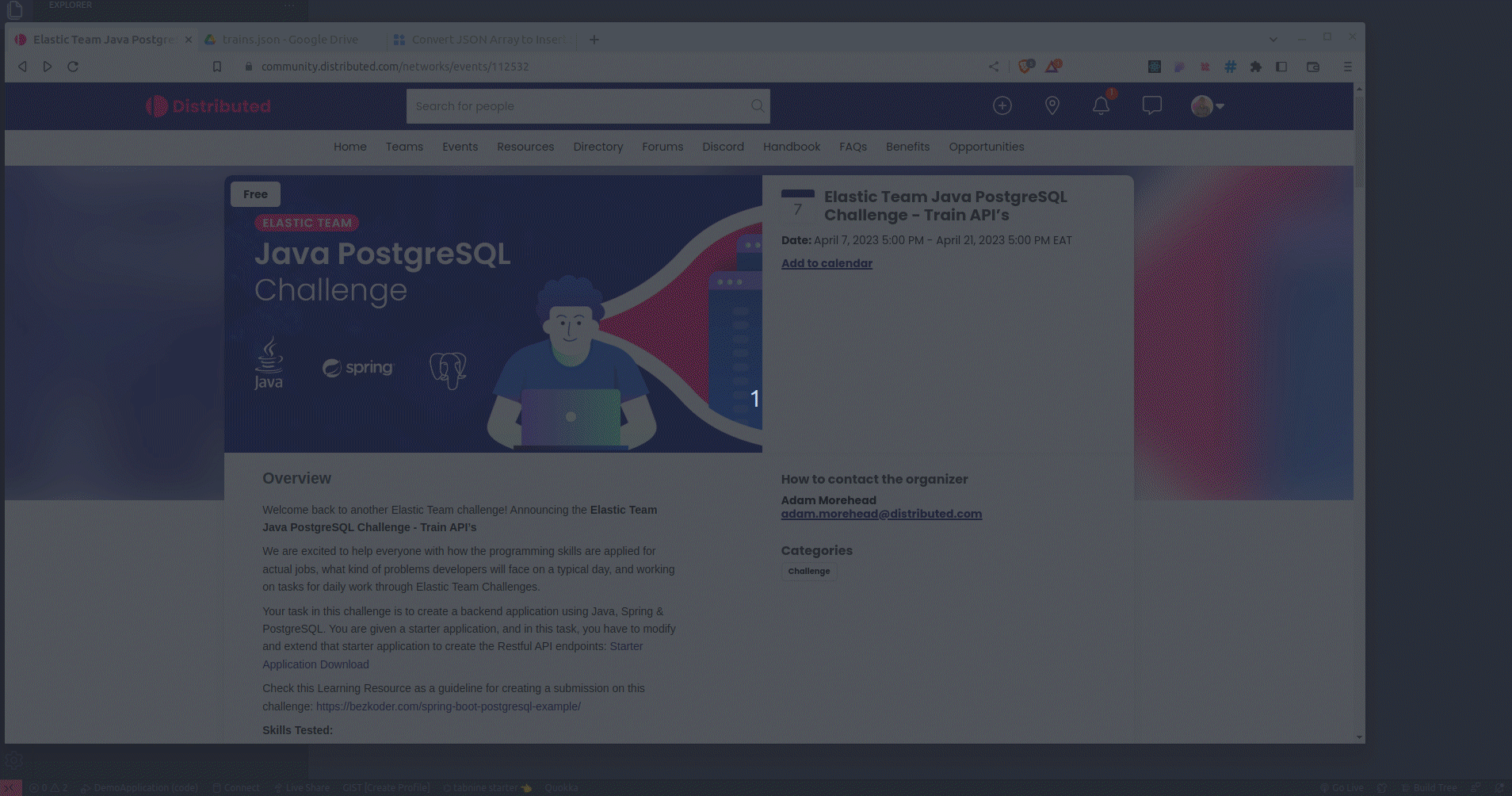The width and height of the screenshot is (1512, 796).
Task: Click the Add to calendar link
Action: click(x=827, y=263)
